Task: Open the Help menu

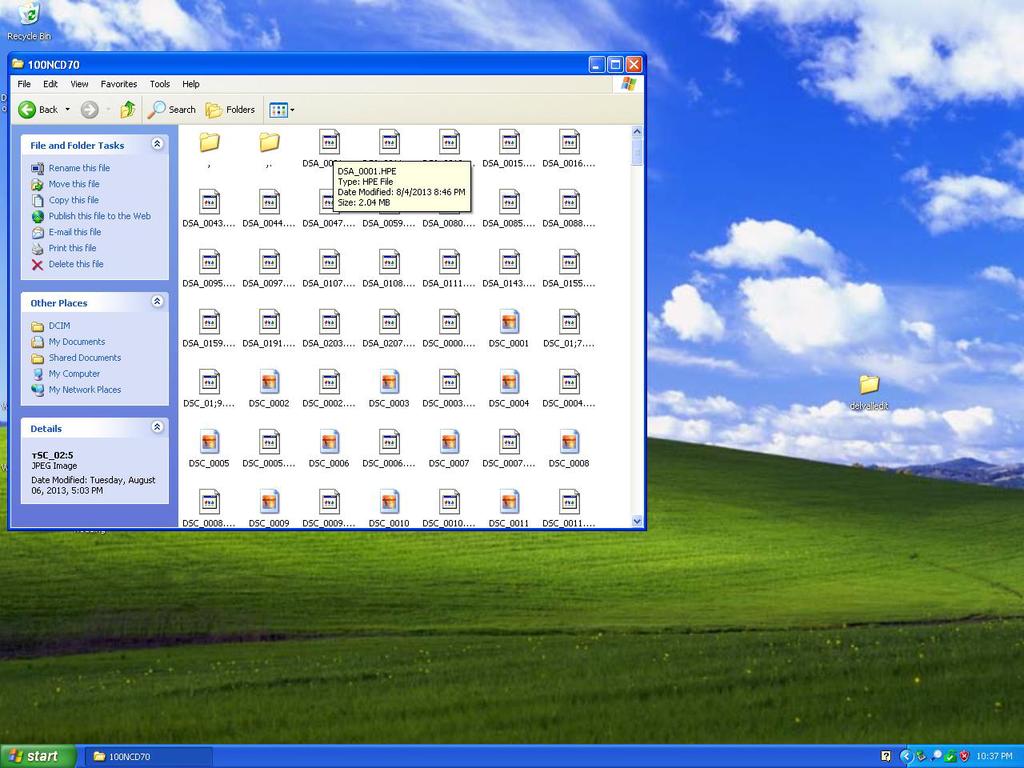Action: click(x=191, y=84)
